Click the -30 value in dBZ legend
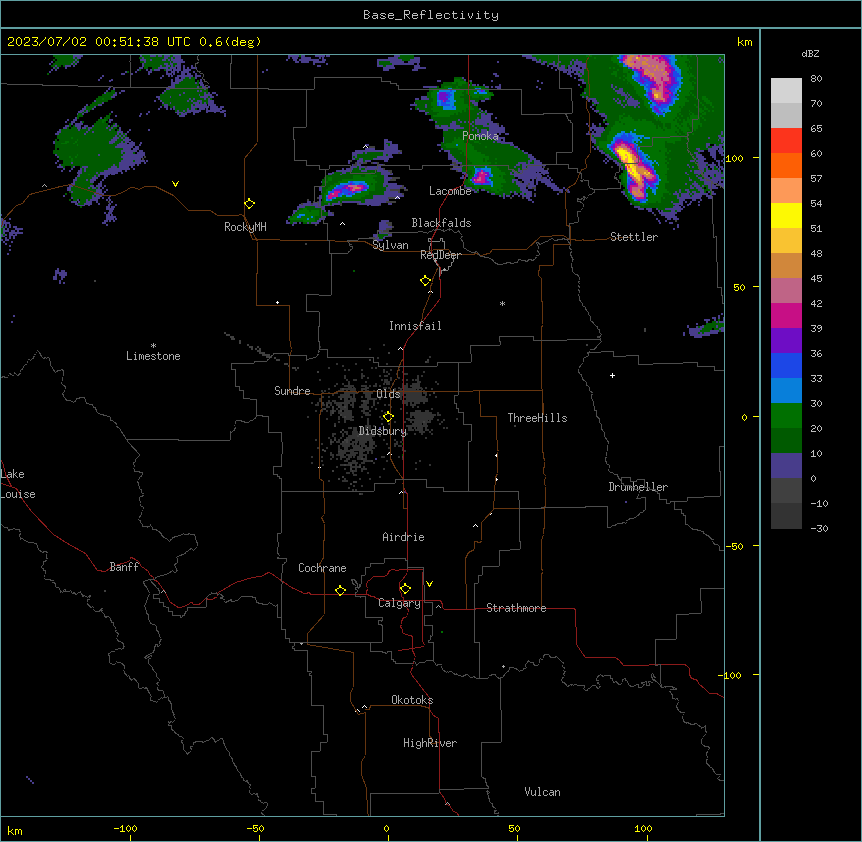This screenshot has width=862, height=842. [x=819, y=529]
